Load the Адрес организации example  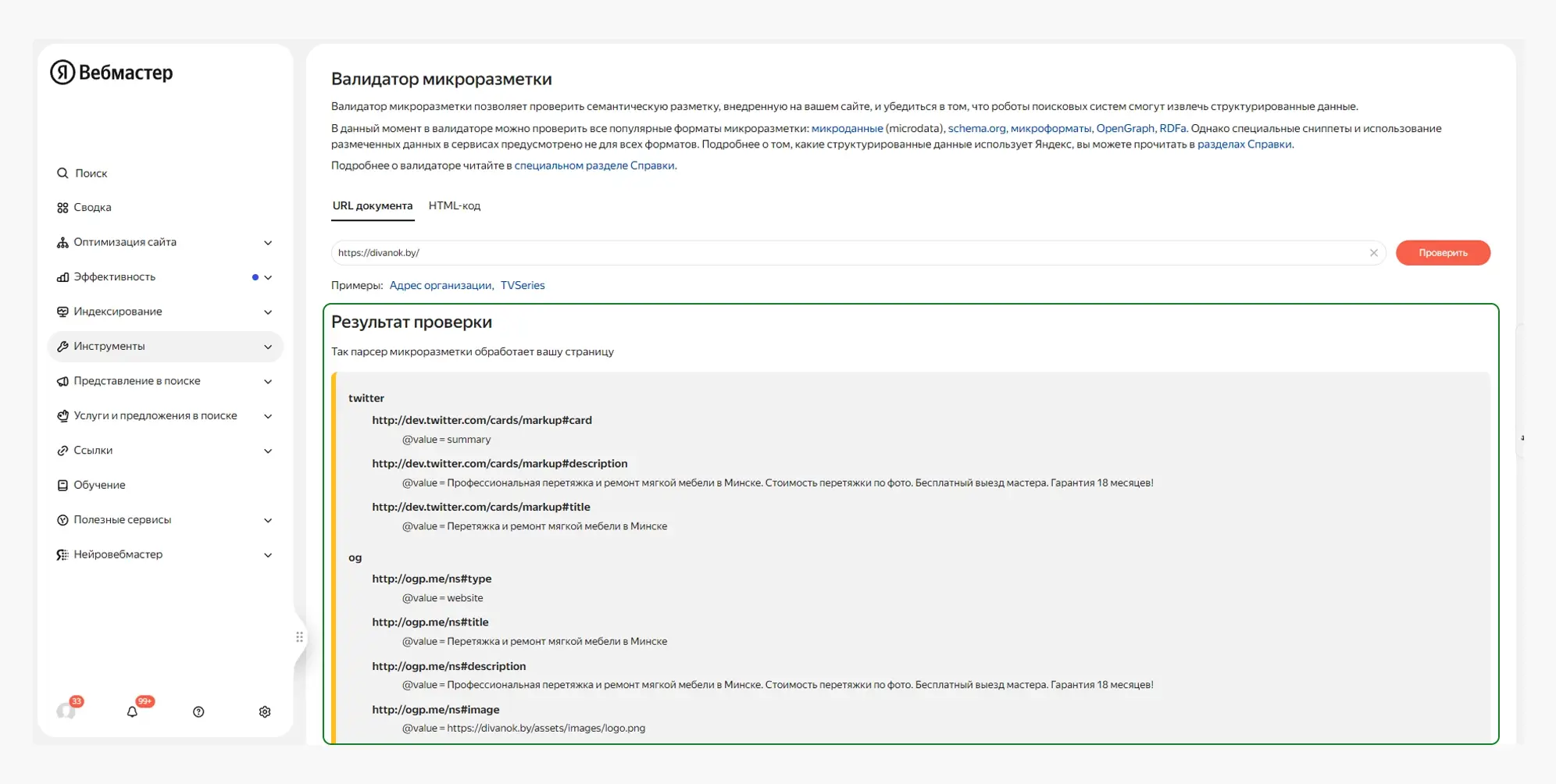coord(441,286)
